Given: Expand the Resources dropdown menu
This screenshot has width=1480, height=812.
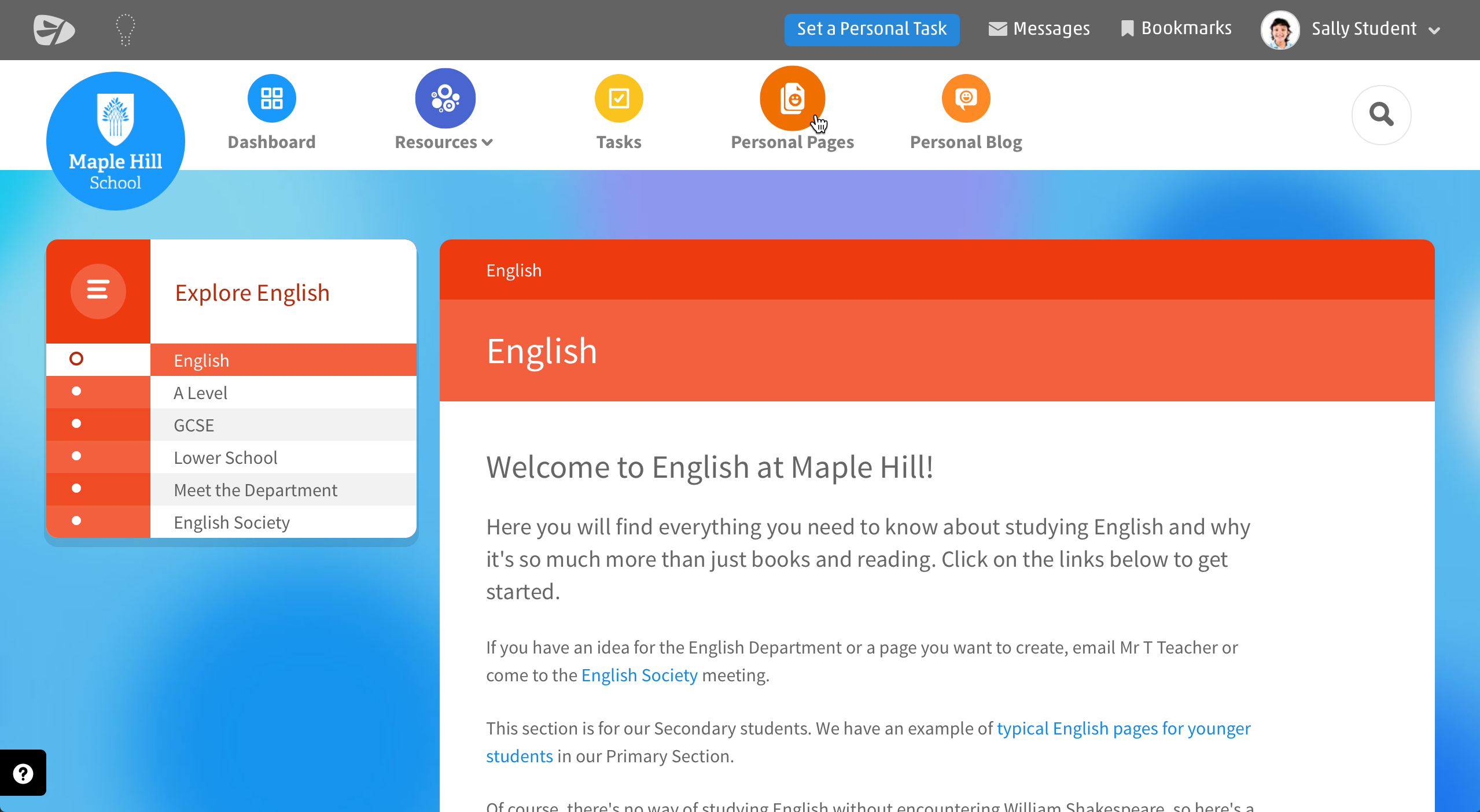Looking at the screenshot, I should [444, 142].
